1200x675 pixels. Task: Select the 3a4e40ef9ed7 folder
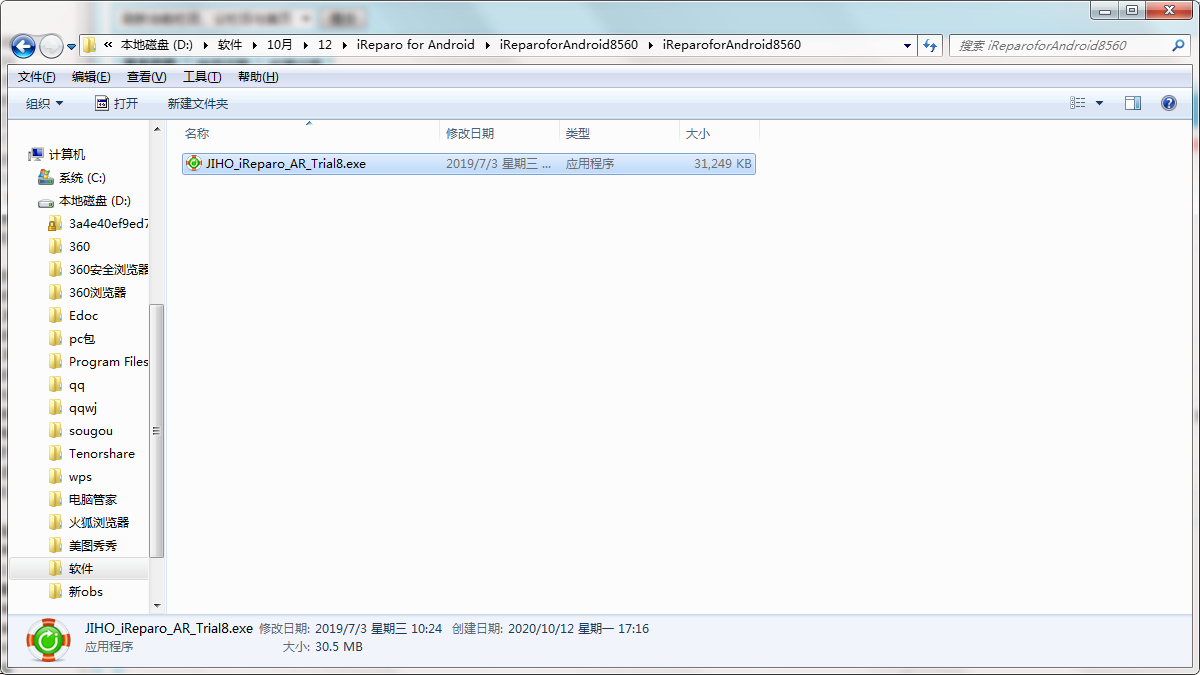[x=109, y=223]
